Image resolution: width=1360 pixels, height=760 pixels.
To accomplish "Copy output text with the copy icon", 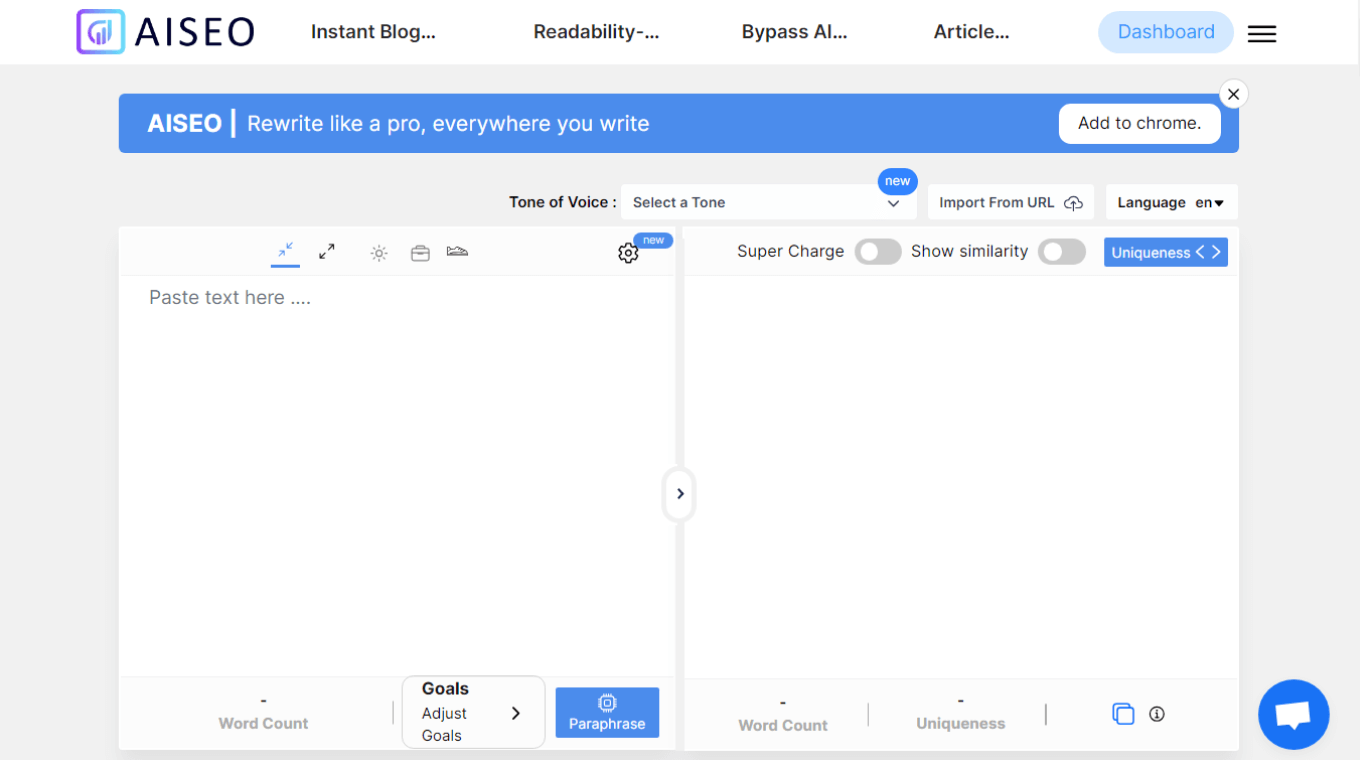I will (1123, 714).
